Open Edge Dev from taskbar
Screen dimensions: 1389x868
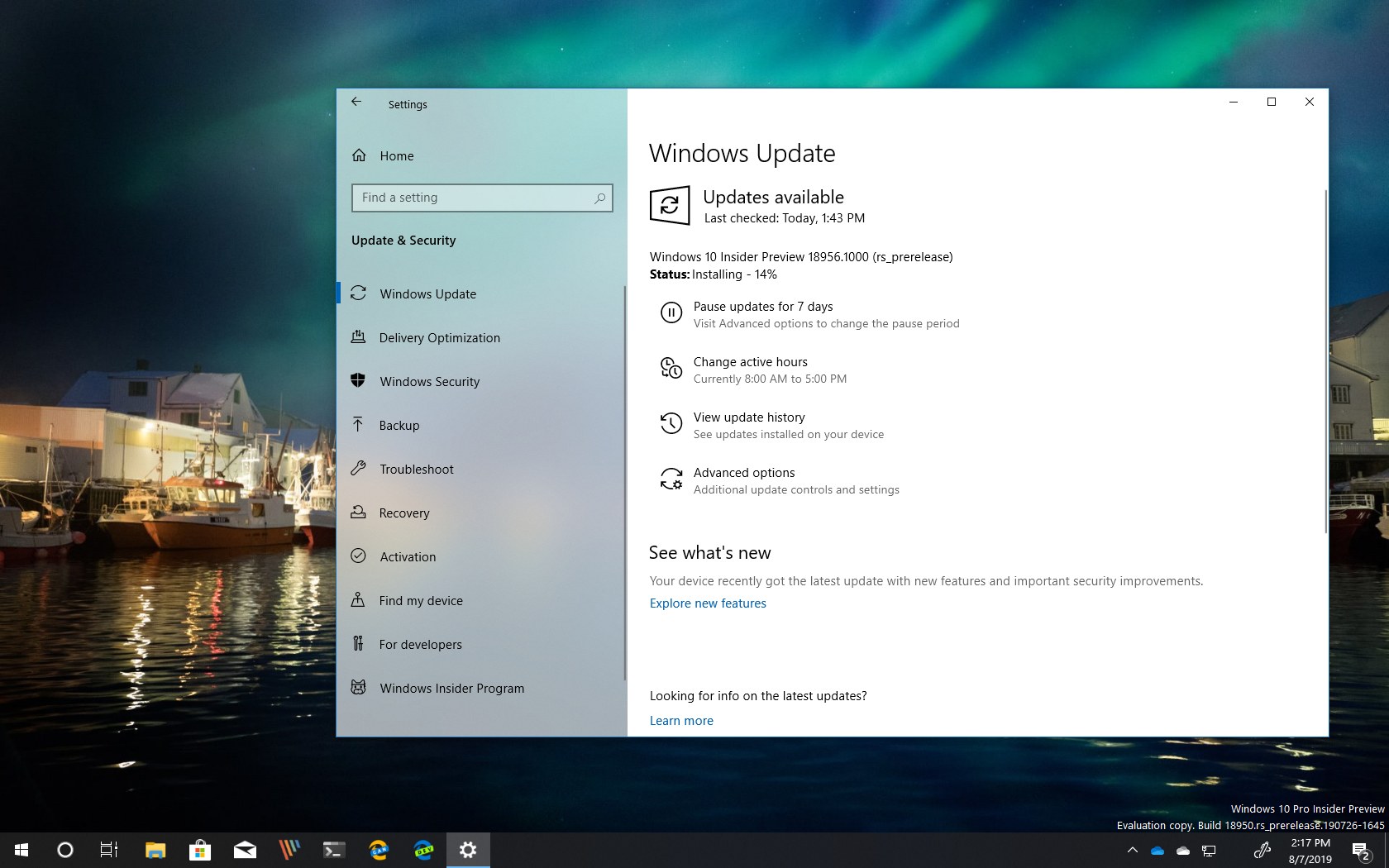point(423,850)
